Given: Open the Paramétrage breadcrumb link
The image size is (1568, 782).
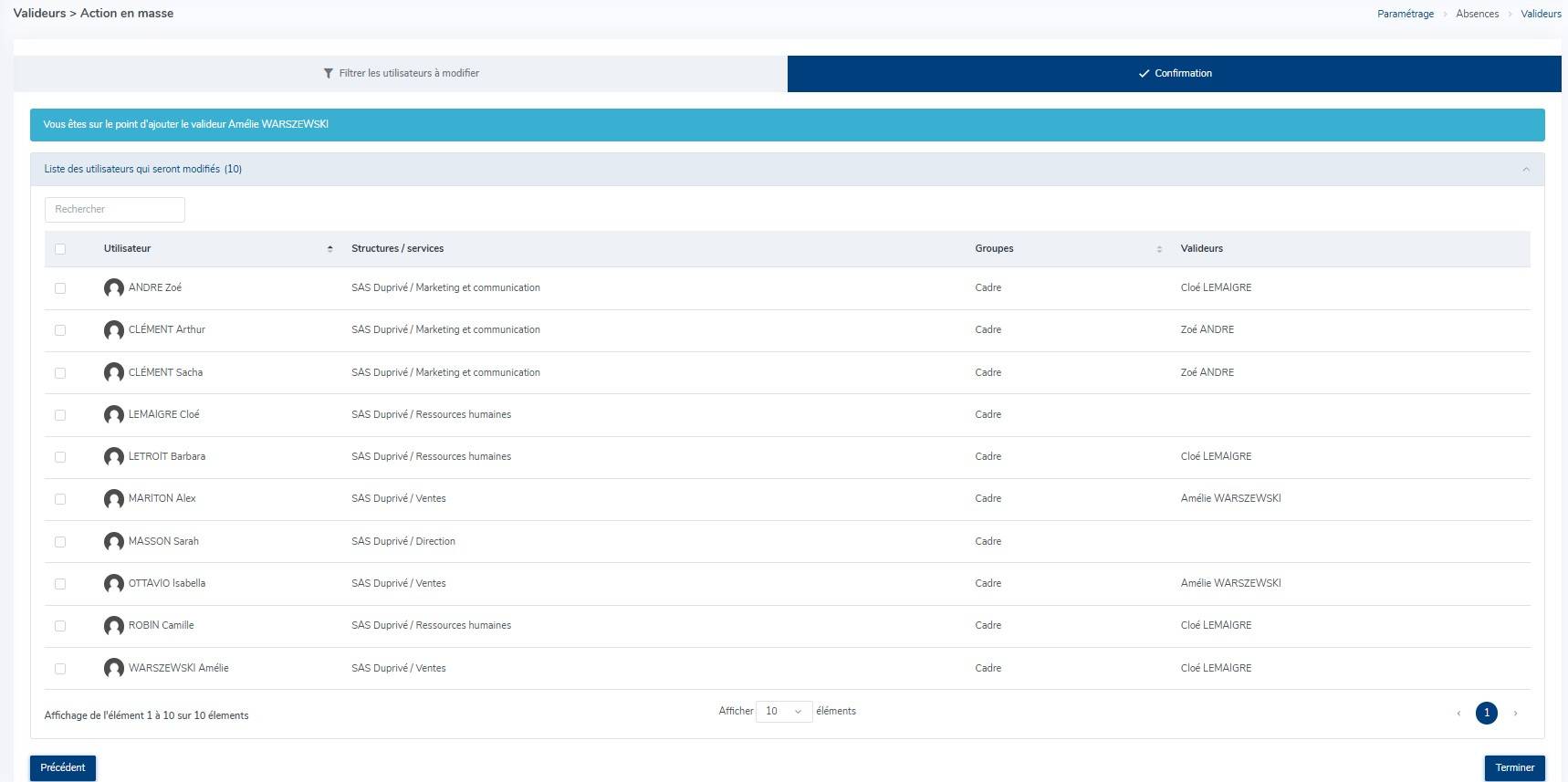Looking at the screenshot, I should pyautogui.click(x=1405, y=14).
